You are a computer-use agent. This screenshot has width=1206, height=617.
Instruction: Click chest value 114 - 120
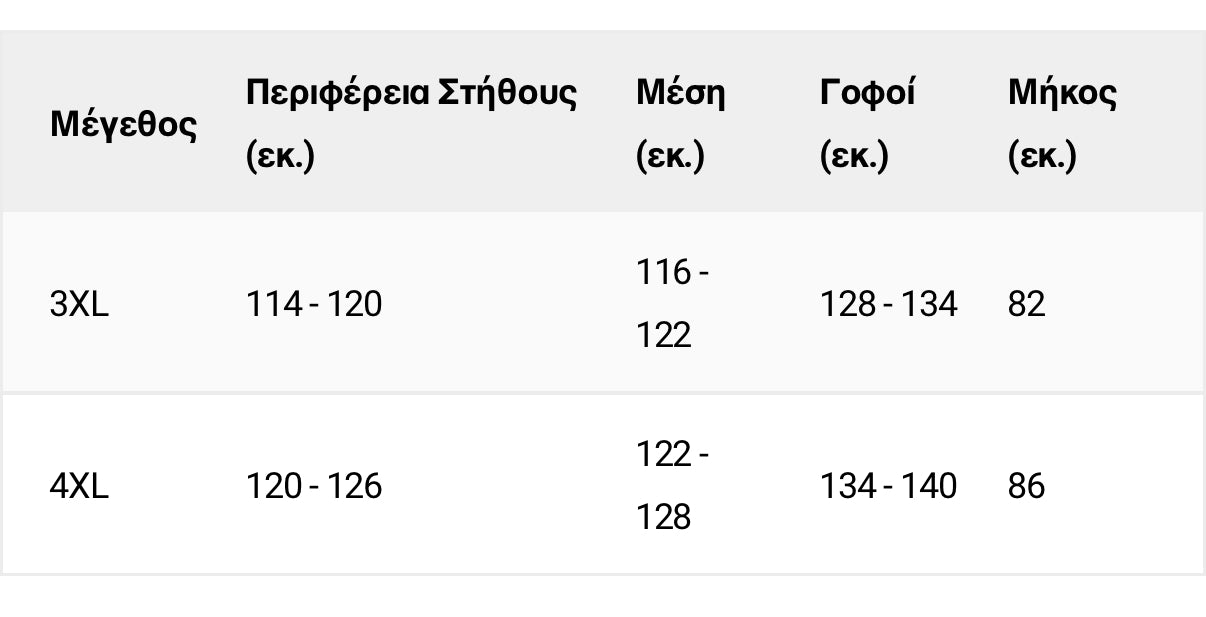coord(314,303)
